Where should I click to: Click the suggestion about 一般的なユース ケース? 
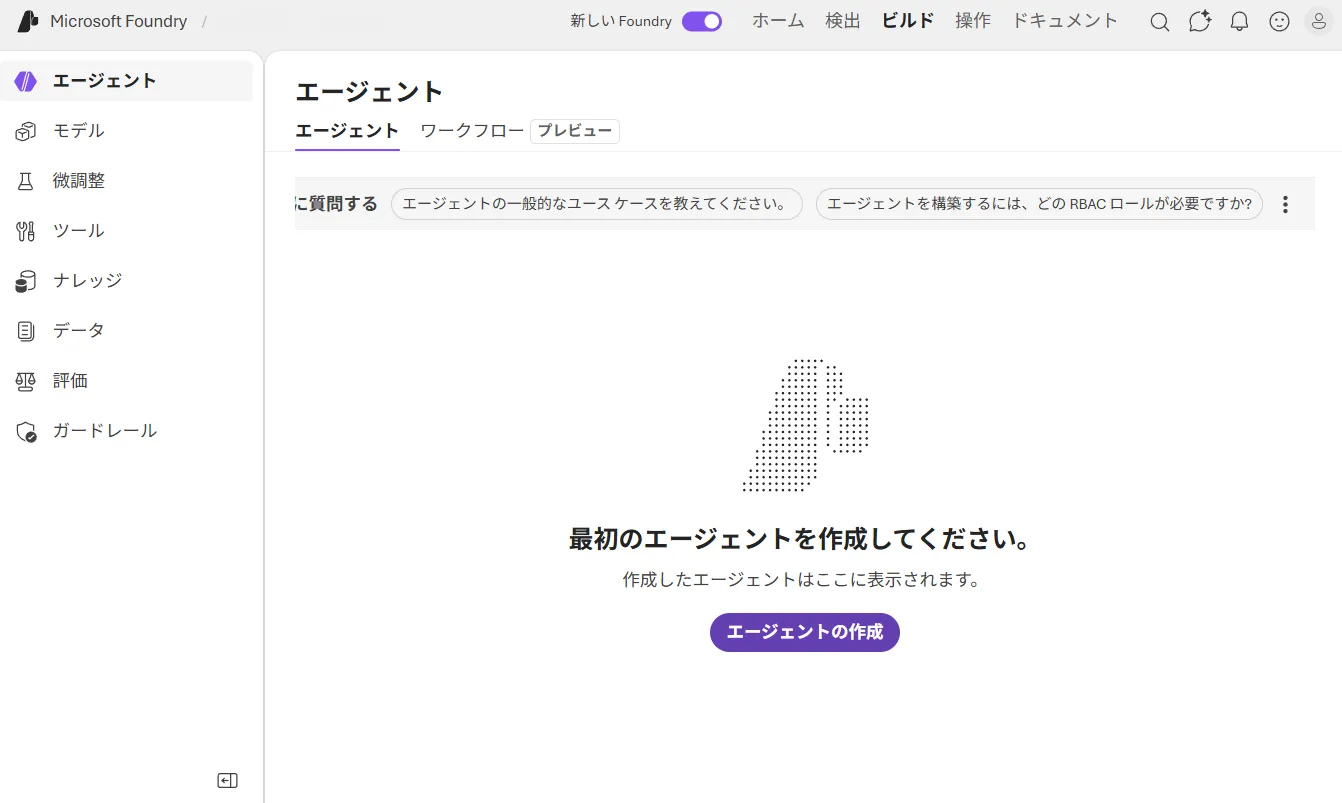(x=597, y=204)
